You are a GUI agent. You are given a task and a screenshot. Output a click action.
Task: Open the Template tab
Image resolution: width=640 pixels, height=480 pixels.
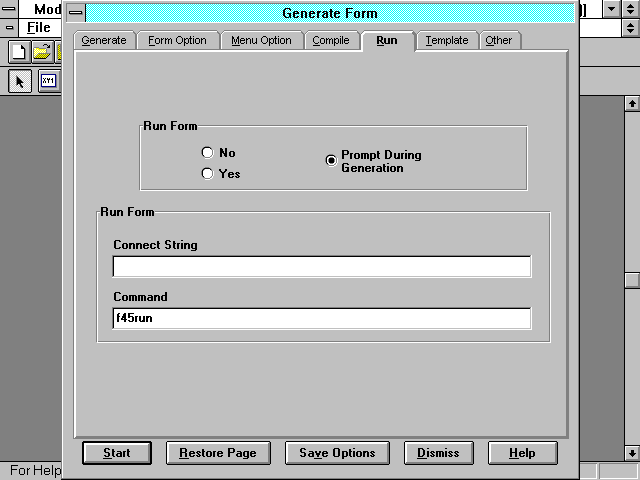pyautogui.click(x=446, y=41)
